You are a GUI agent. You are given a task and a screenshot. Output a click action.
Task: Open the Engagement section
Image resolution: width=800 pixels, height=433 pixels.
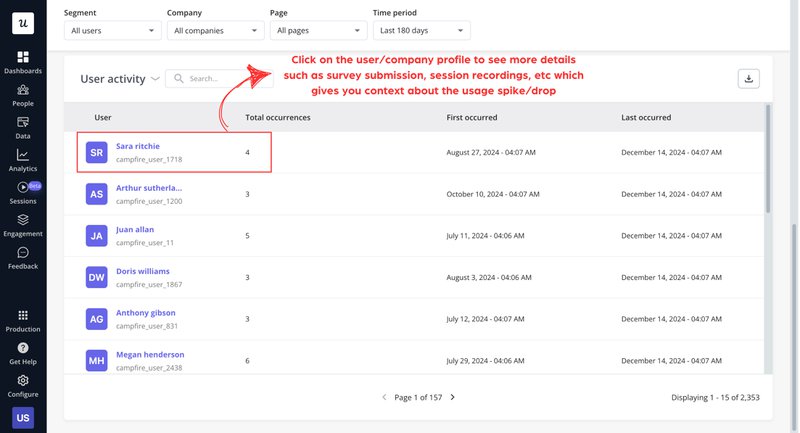[23, 226]
